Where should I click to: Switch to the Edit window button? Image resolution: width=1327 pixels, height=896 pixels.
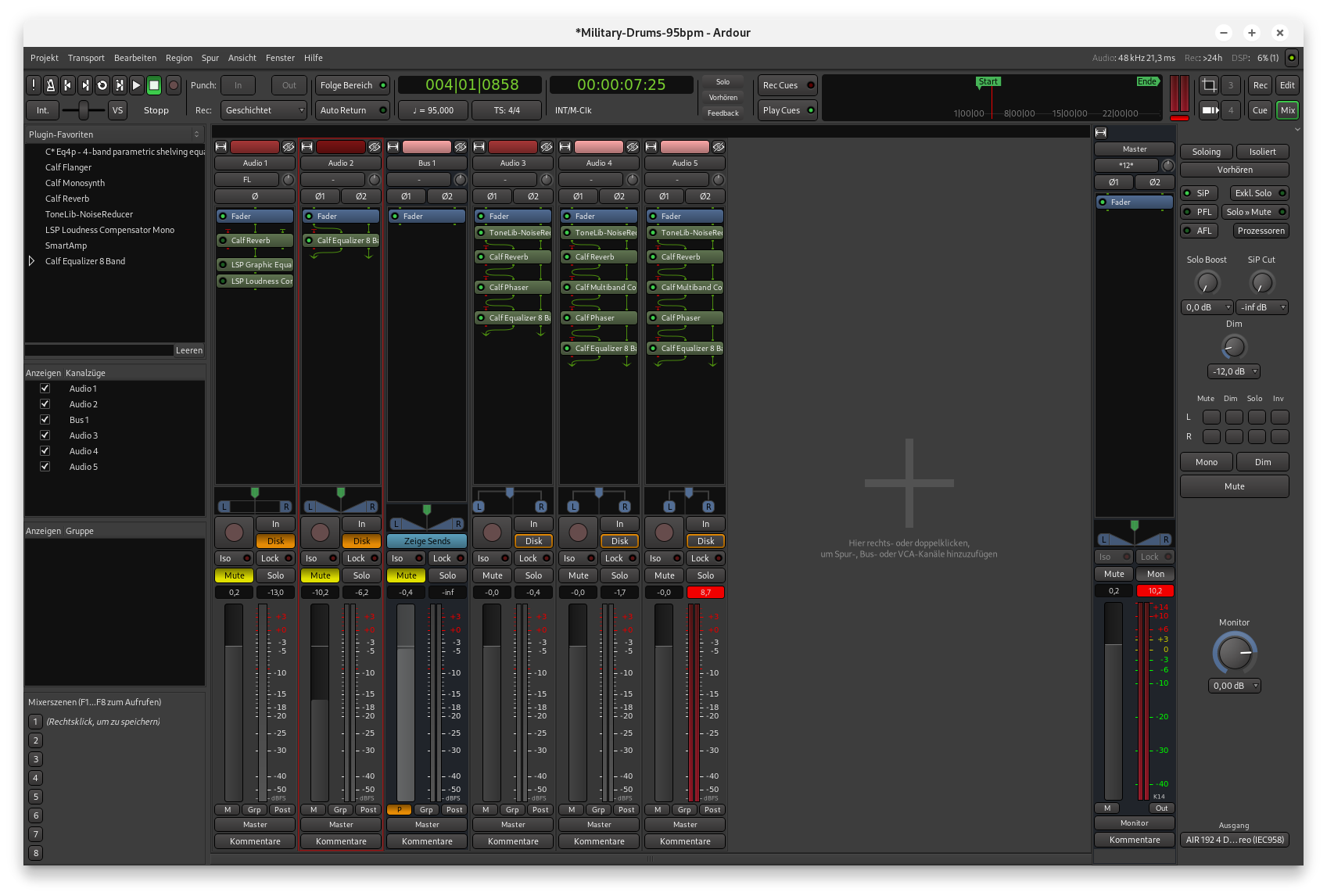[1287, 85]
